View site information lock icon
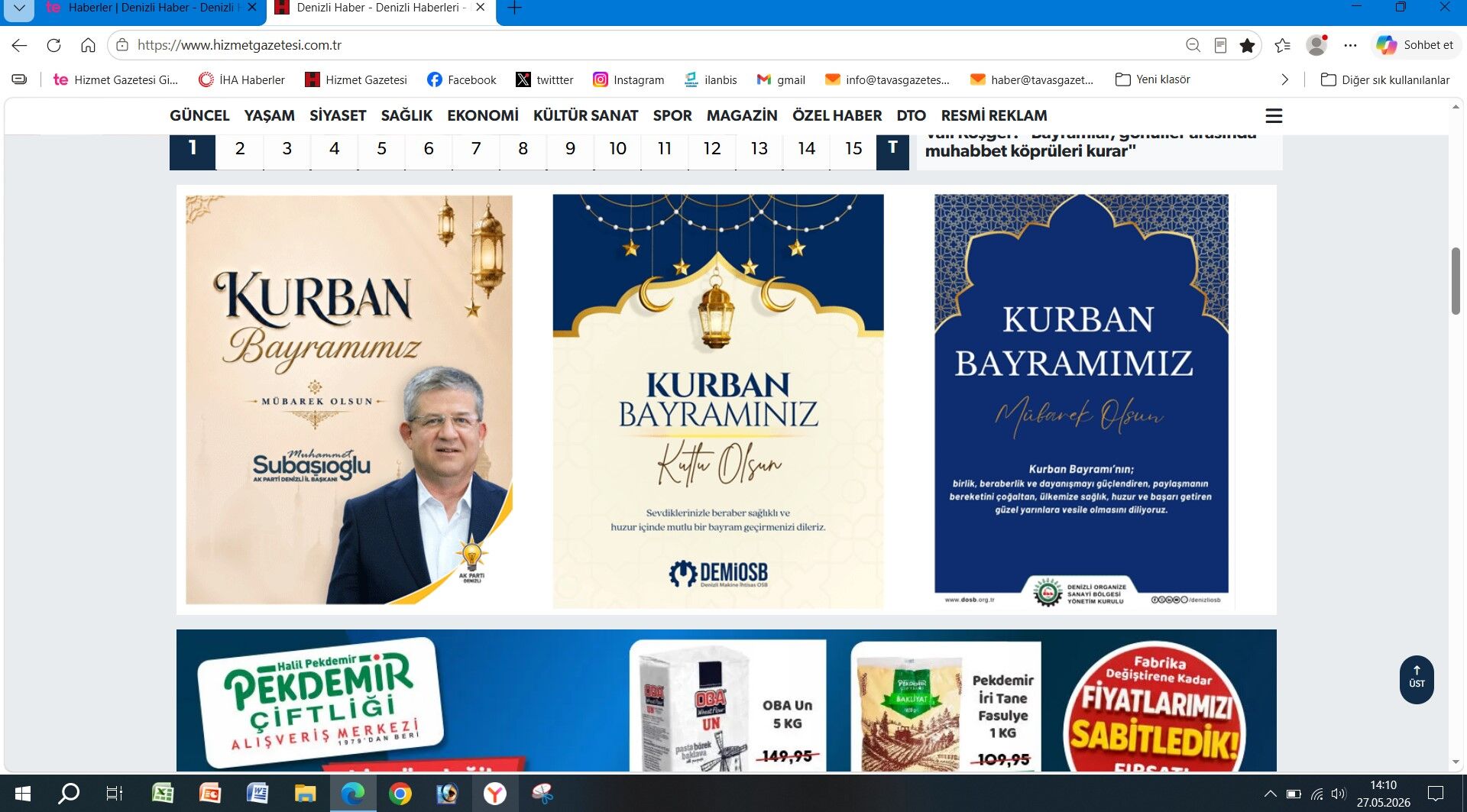Viewport: 1467px width, 812px height. click(122, 45)
